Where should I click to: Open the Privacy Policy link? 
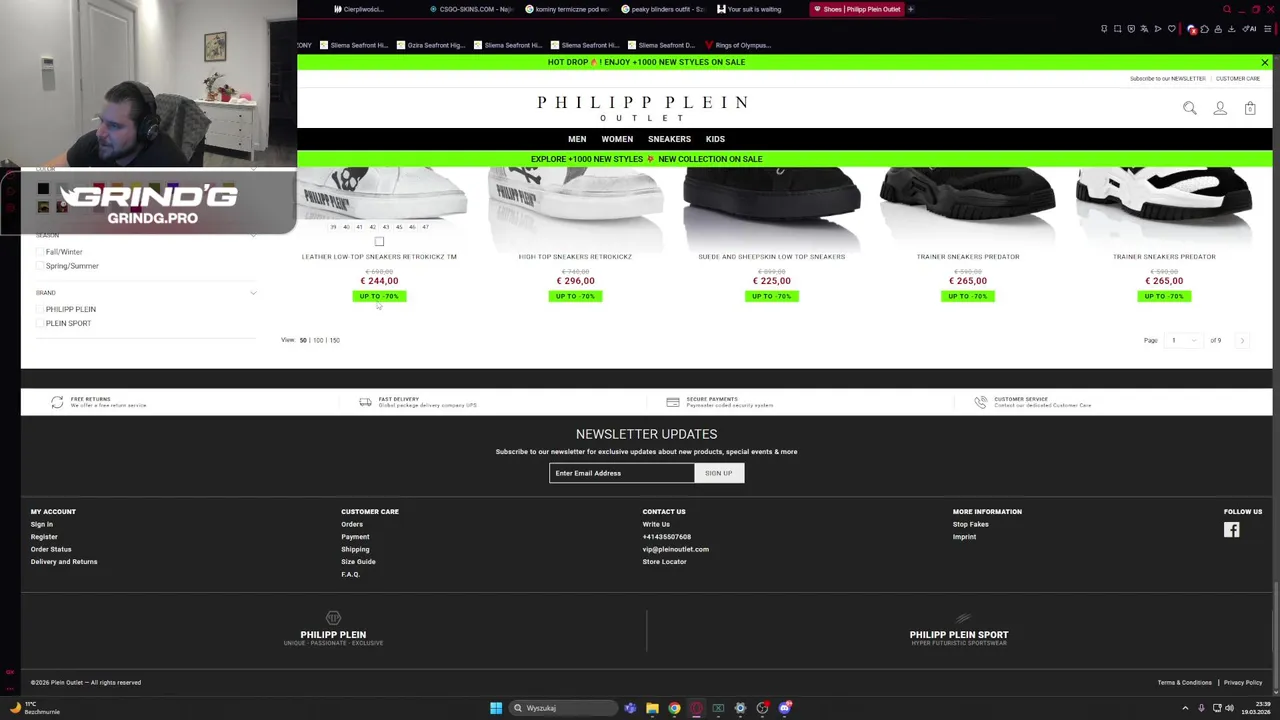tap(1243, 683)
